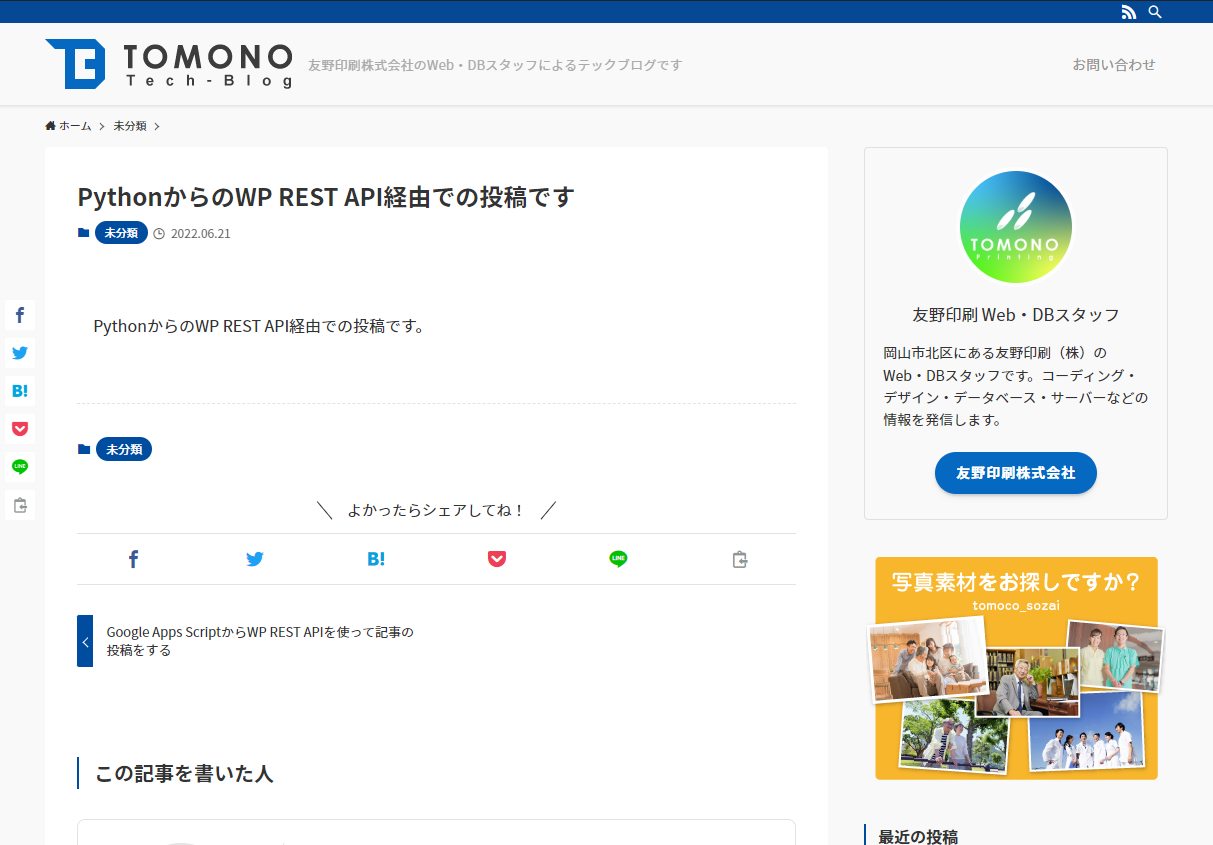Screen dimensions: 1213x845
Task: Click the Pocket icon below よかったらシェアしてね
Action: click(497, 558)
